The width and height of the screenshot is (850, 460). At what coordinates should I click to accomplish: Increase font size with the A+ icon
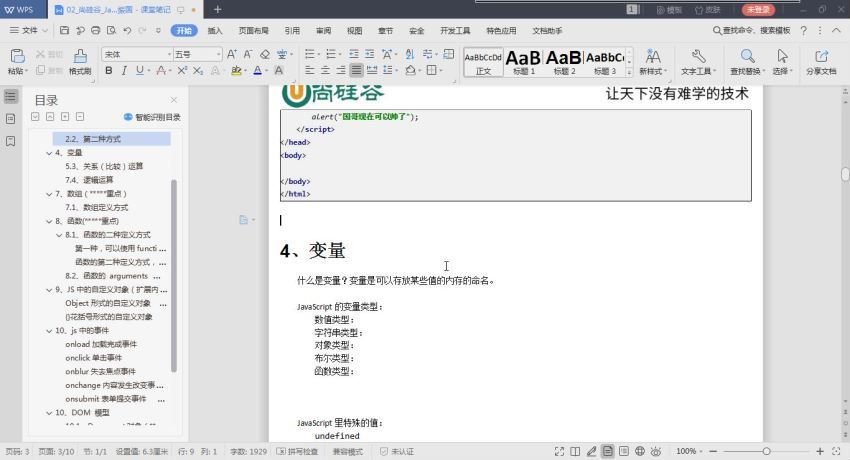tap(231, 54)
